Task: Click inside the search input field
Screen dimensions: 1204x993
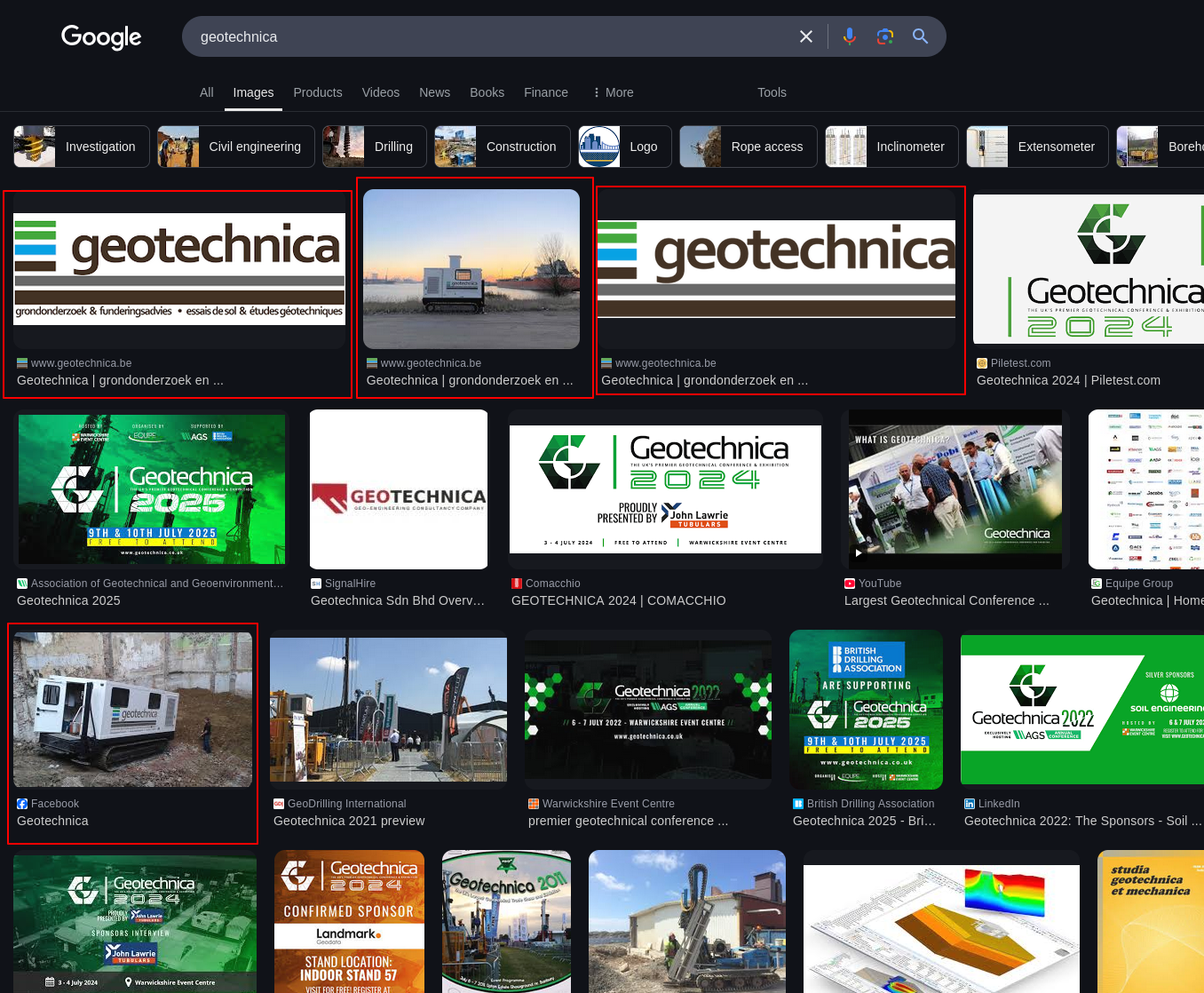Action: coord(488,36)
